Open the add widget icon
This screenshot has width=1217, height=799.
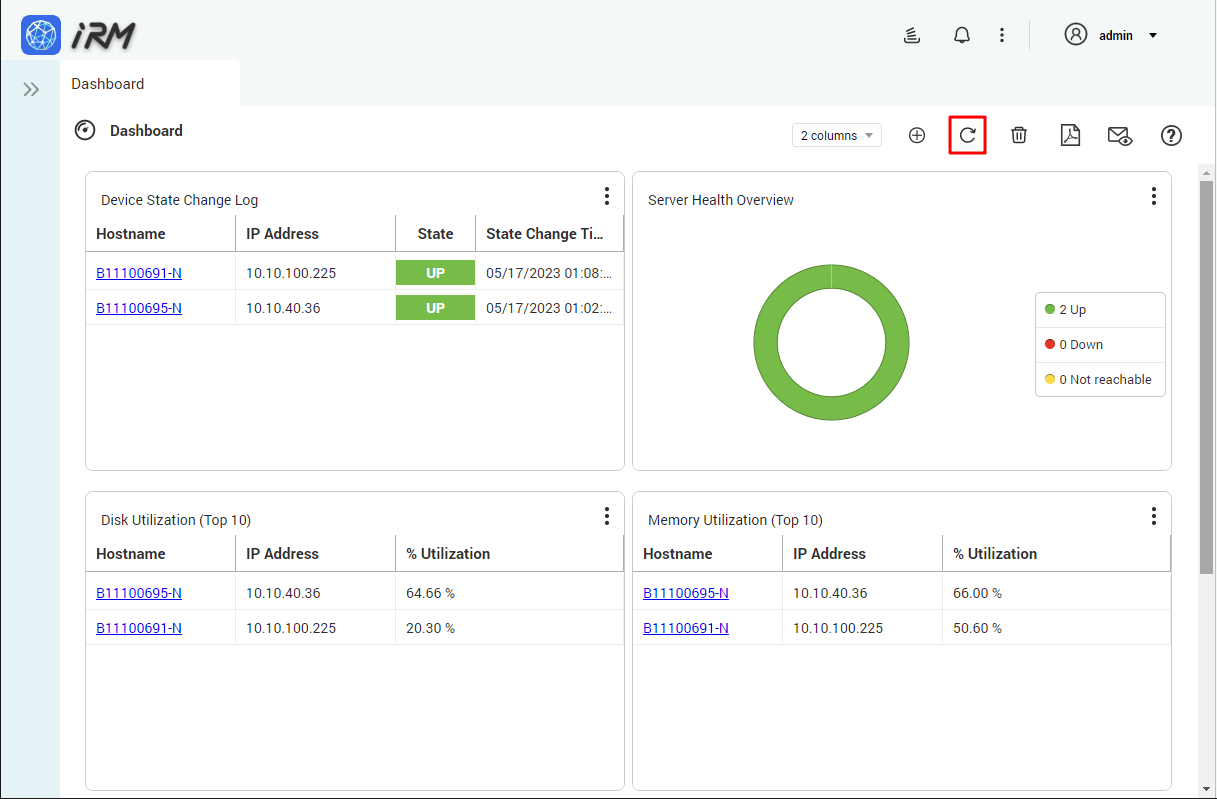916,135
